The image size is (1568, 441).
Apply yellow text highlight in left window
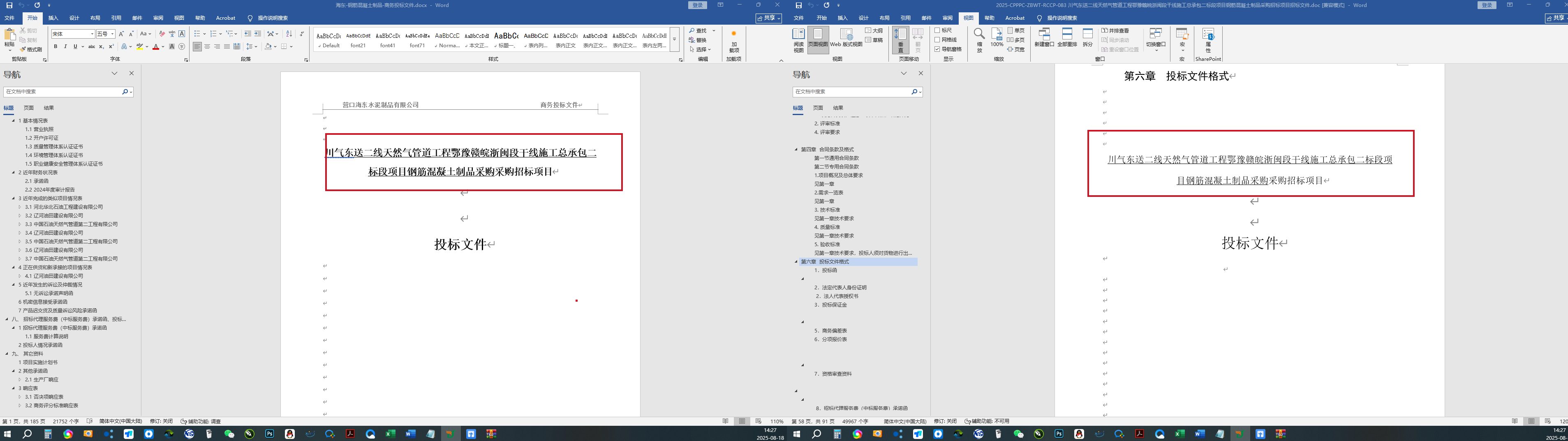point(139,46)
